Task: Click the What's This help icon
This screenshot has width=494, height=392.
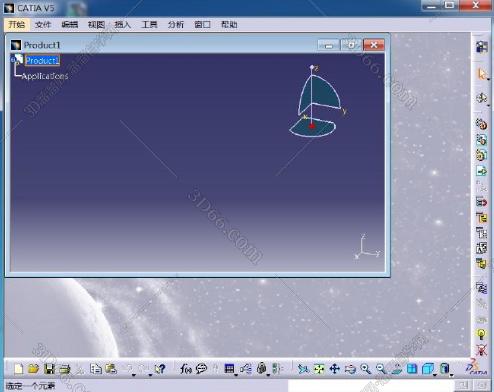Action: pos(160,369)
